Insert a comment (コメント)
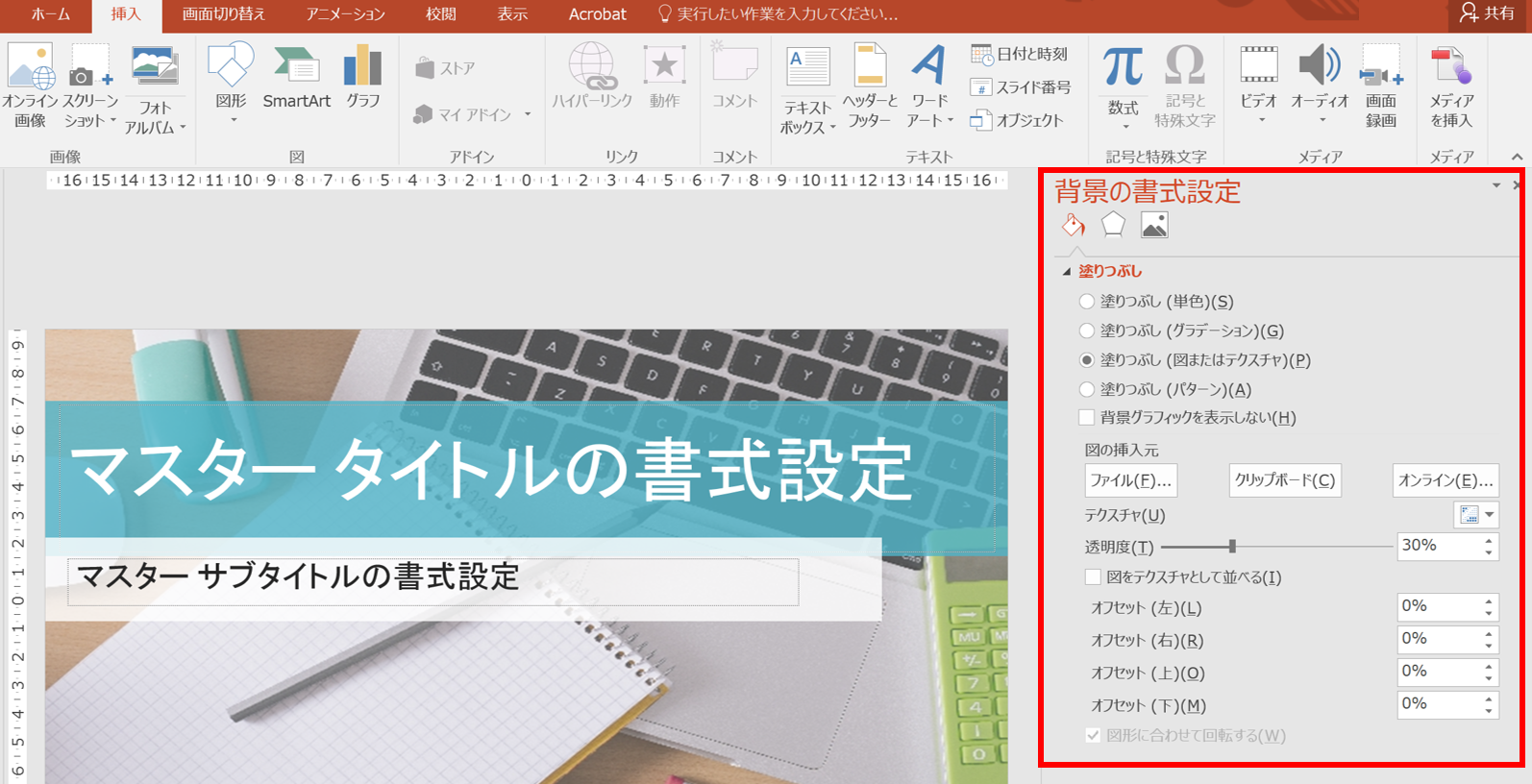The image size is (1532, 784). [735, 77]
